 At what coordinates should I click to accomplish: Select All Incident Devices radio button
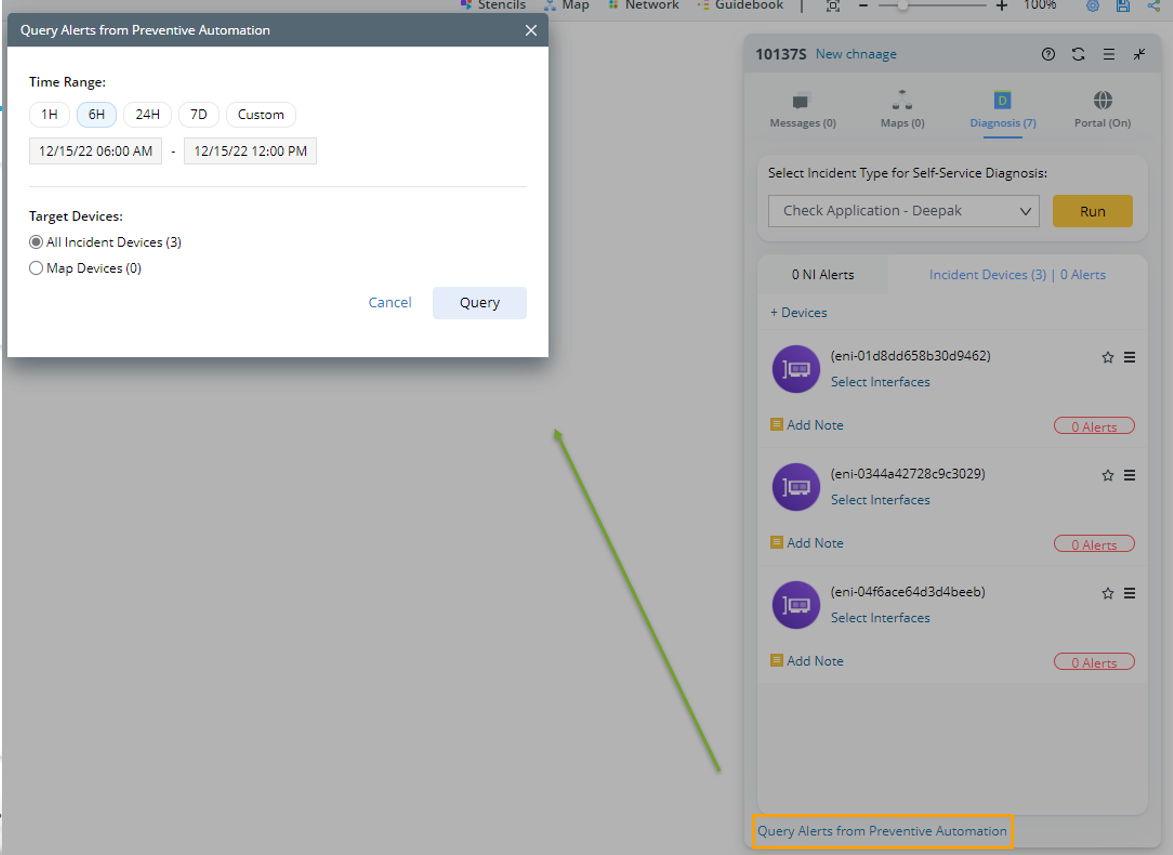[x=36, y=242]
